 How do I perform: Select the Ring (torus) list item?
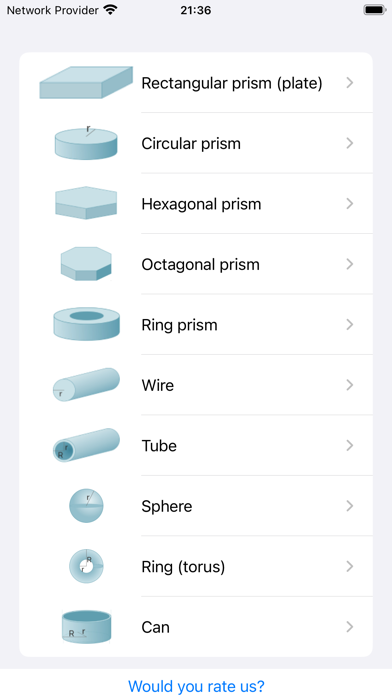[x=196, y=566]
